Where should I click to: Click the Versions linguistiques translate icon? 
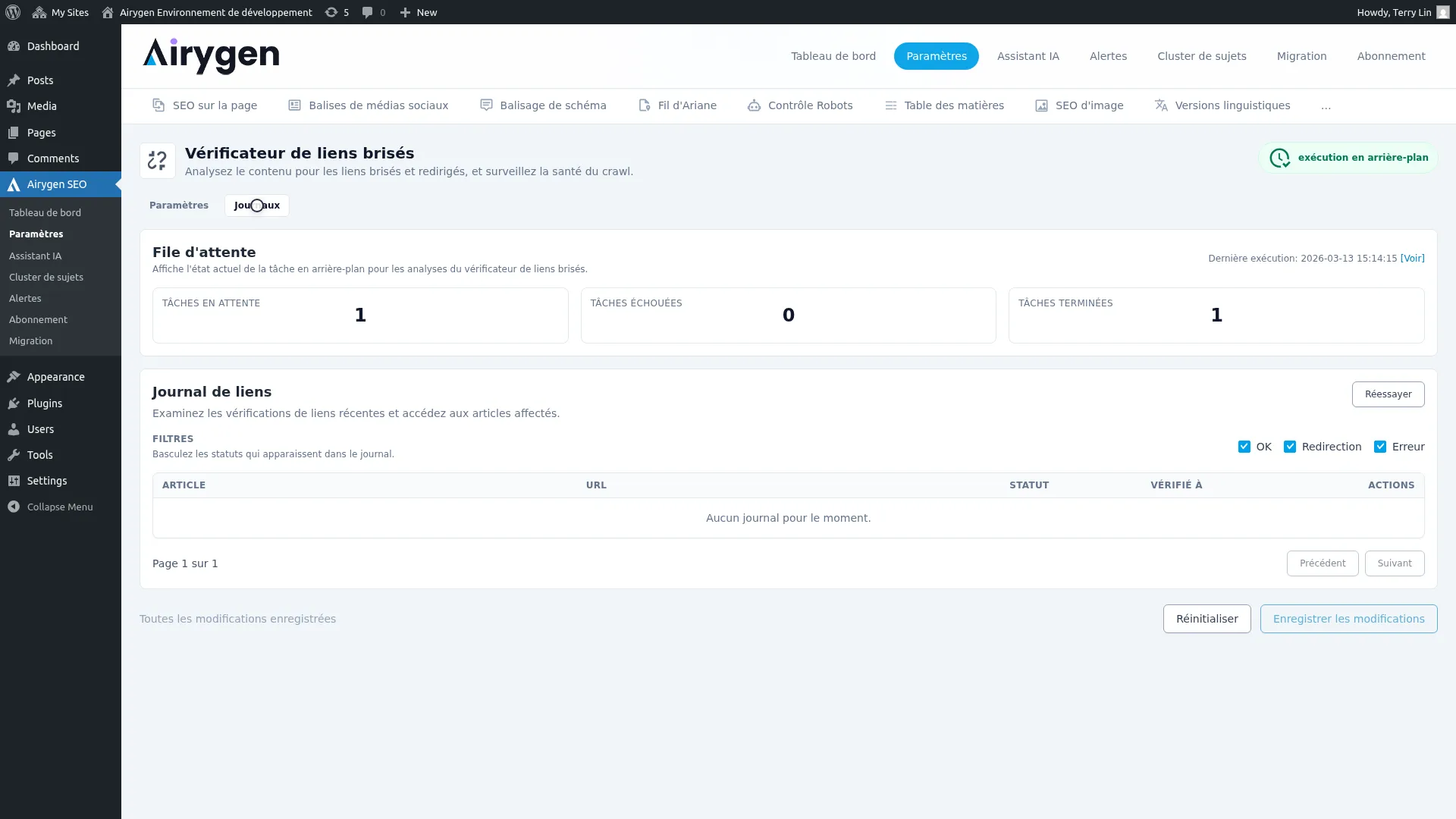coord(1161,105)
